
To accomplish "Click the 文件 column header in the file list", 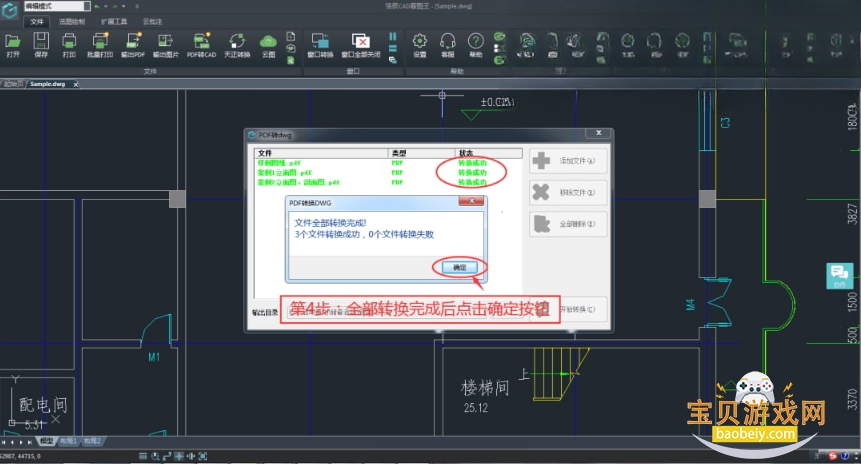I will pyautogui.click(x=321, y=153).
